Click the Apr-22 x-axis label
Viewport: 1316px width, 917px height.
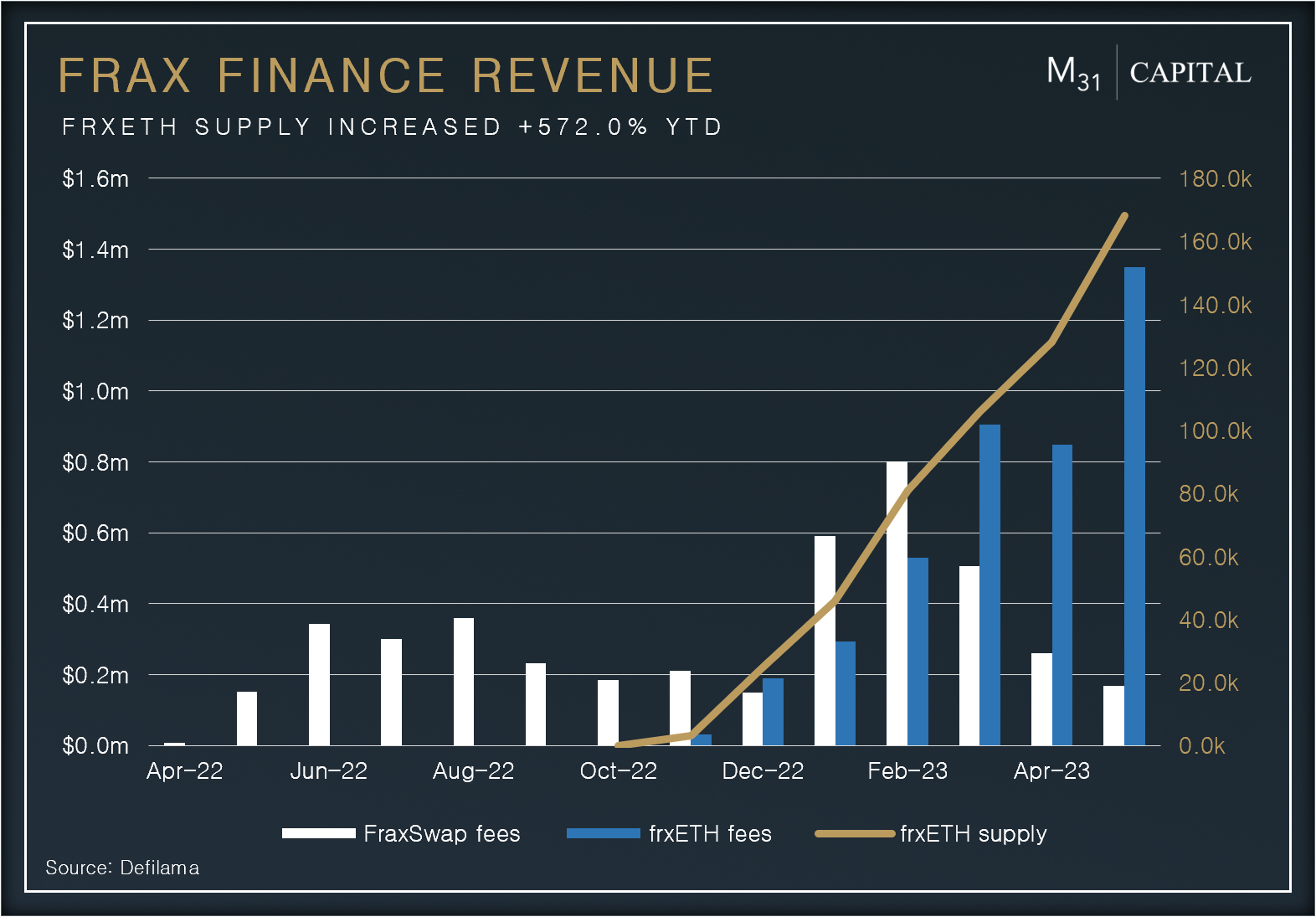tap(185, 771)
